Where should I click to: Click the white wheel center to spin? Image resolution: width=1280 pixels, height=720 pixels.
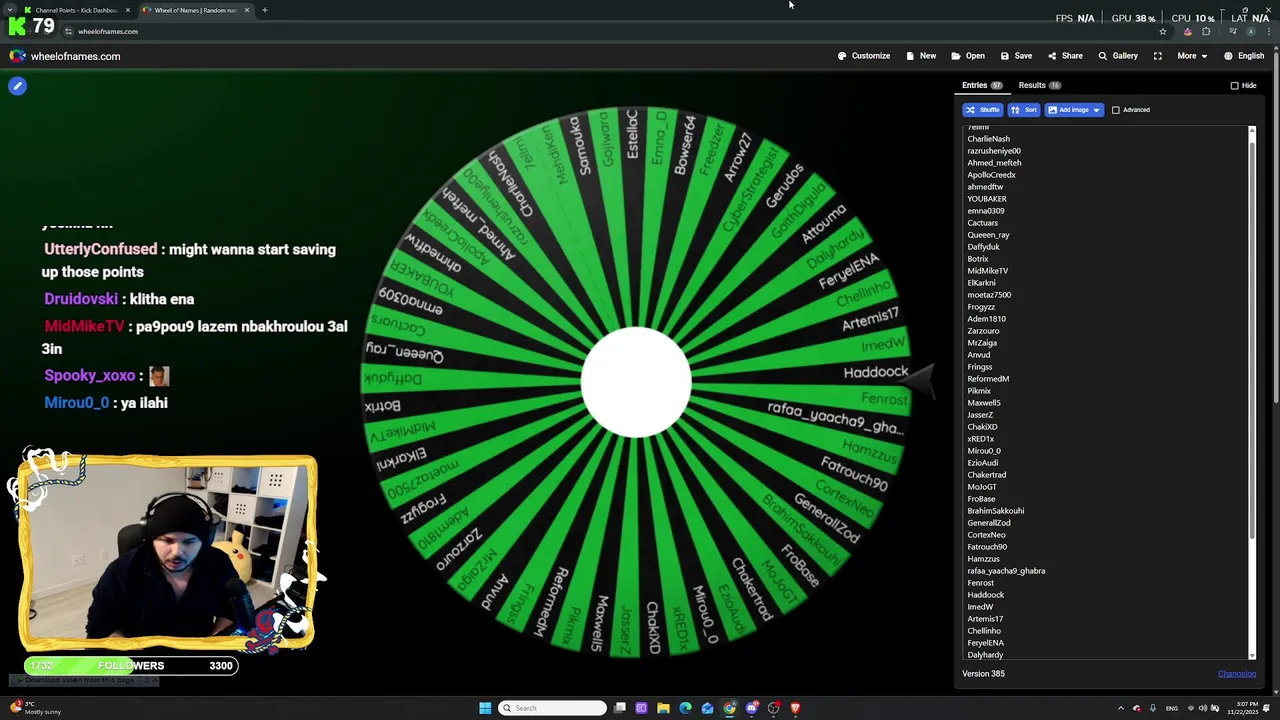[x=636, y=382]
